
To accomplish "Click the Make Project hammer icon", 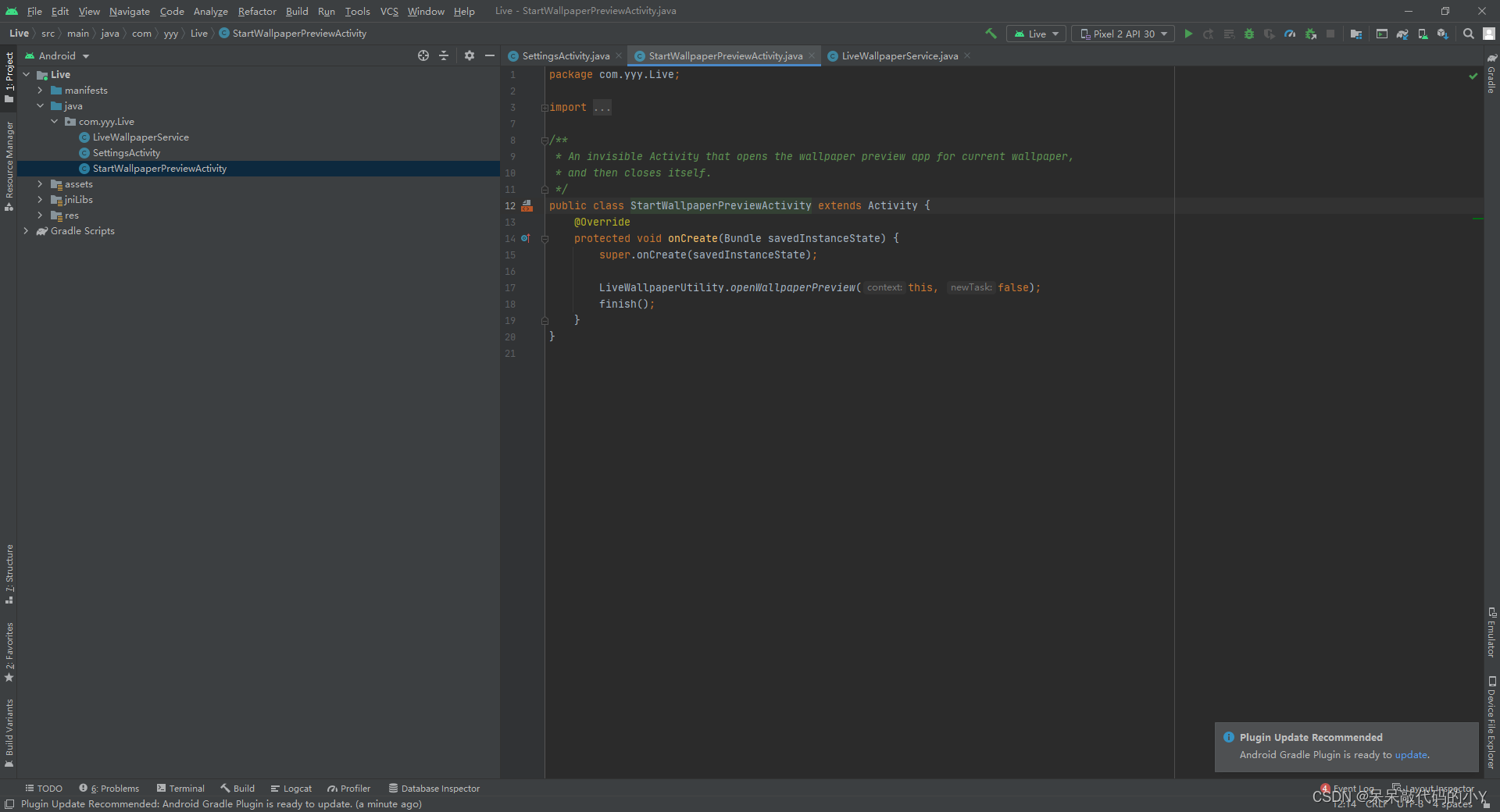I will 991,34.
